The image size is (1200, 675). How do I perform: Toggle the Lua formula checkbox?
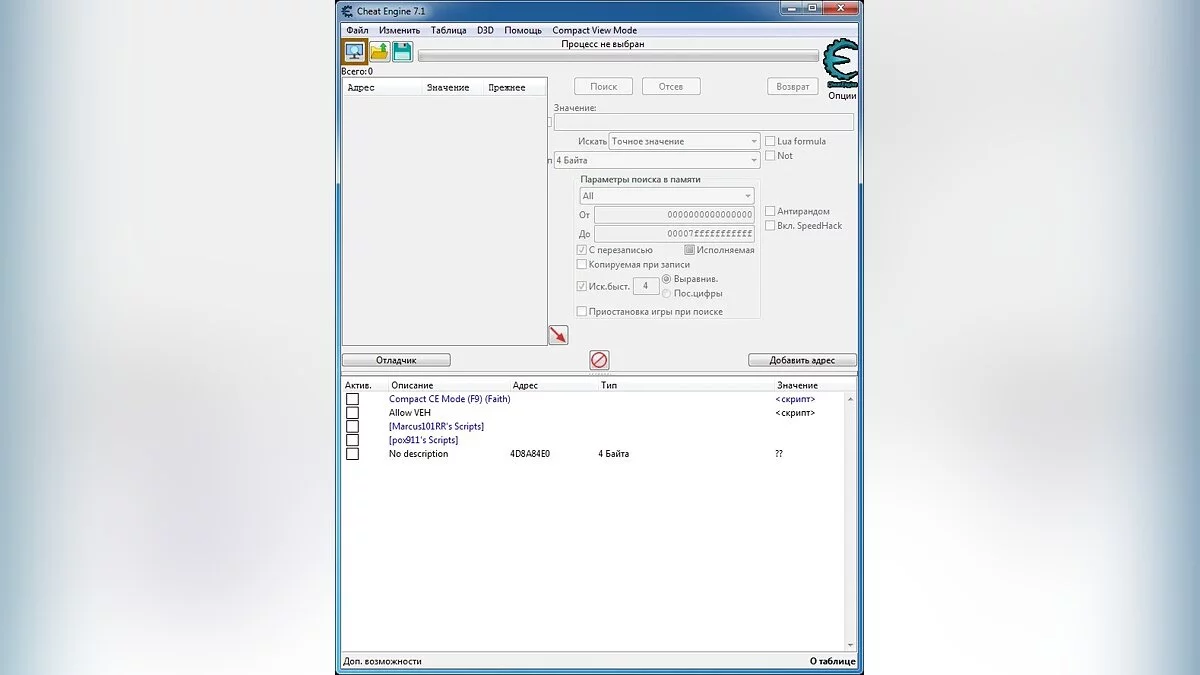point(770,141)
